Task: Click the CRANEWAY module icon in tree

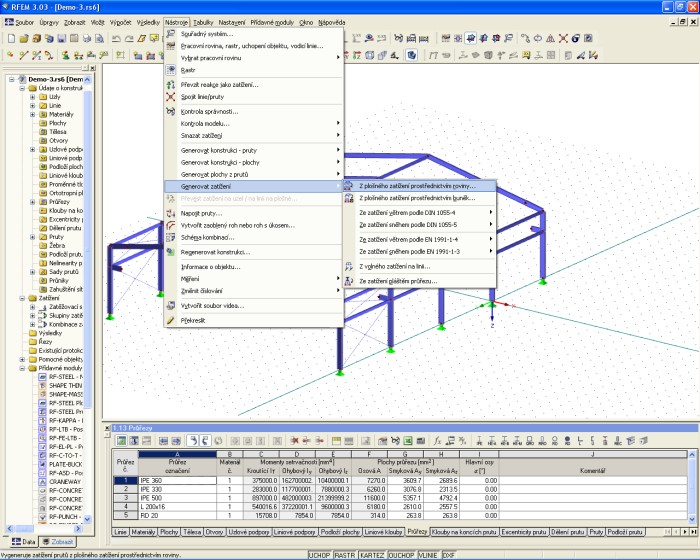Action: point(42,481)
